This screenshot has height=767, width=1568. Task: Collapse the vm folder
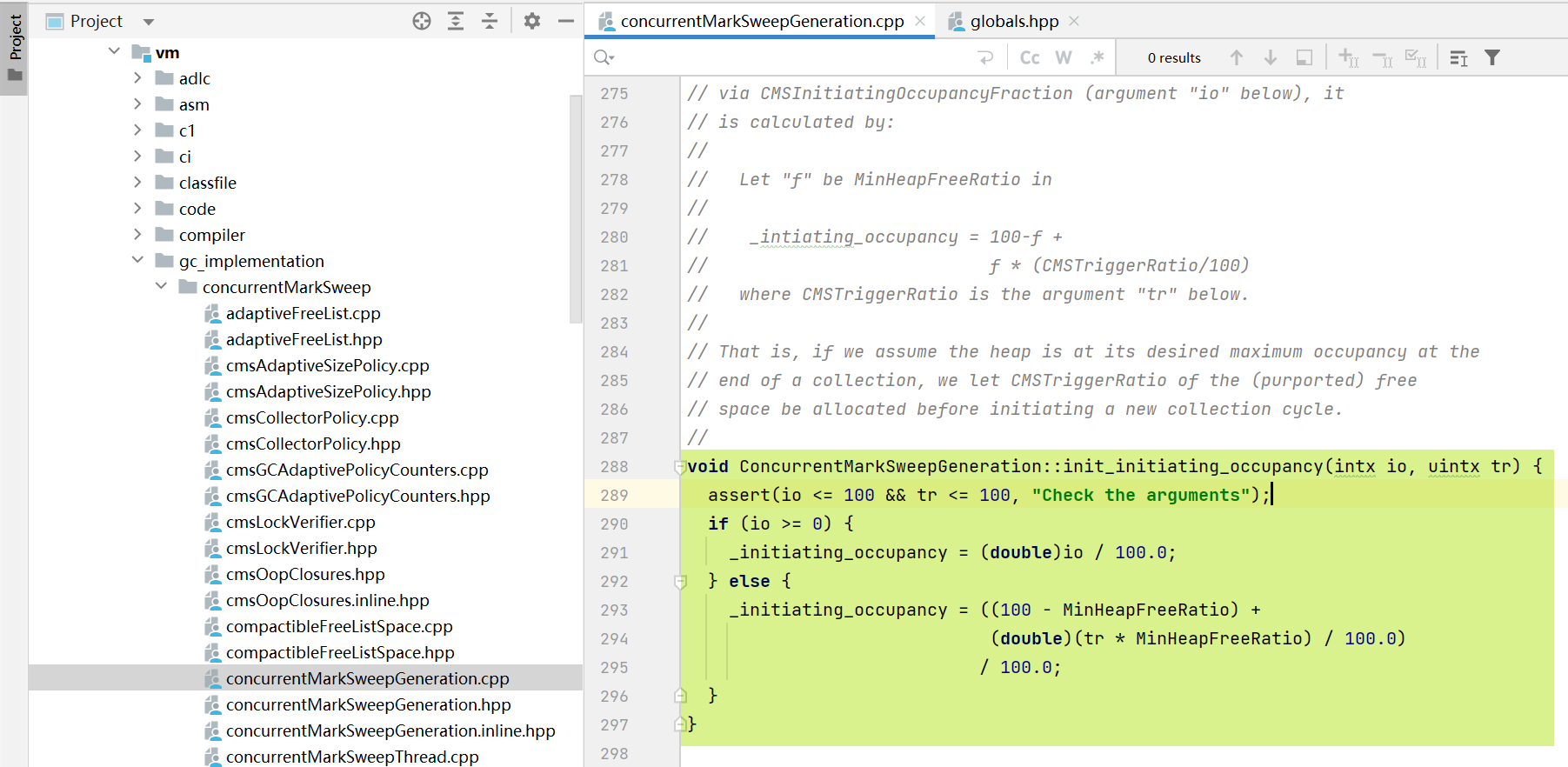(114, 51)
